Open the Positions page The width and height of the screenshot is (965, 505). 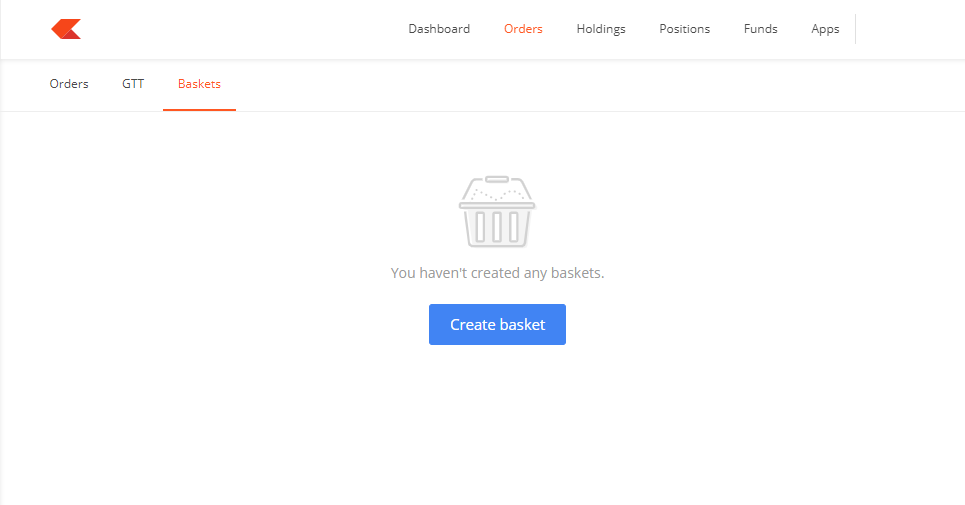tap(684, 29)
